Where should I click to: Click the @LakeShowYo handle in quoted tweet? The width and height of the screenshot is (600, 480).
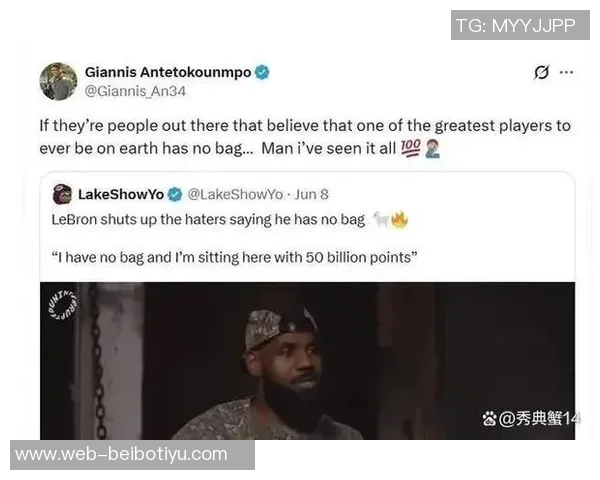point(236,194)
